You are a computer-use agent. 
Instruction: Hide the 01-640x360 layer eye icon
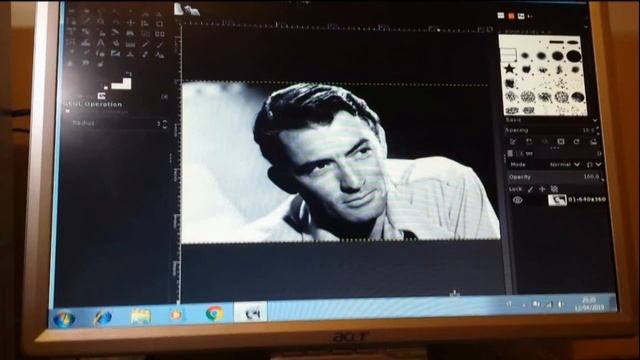click(518, 200)
